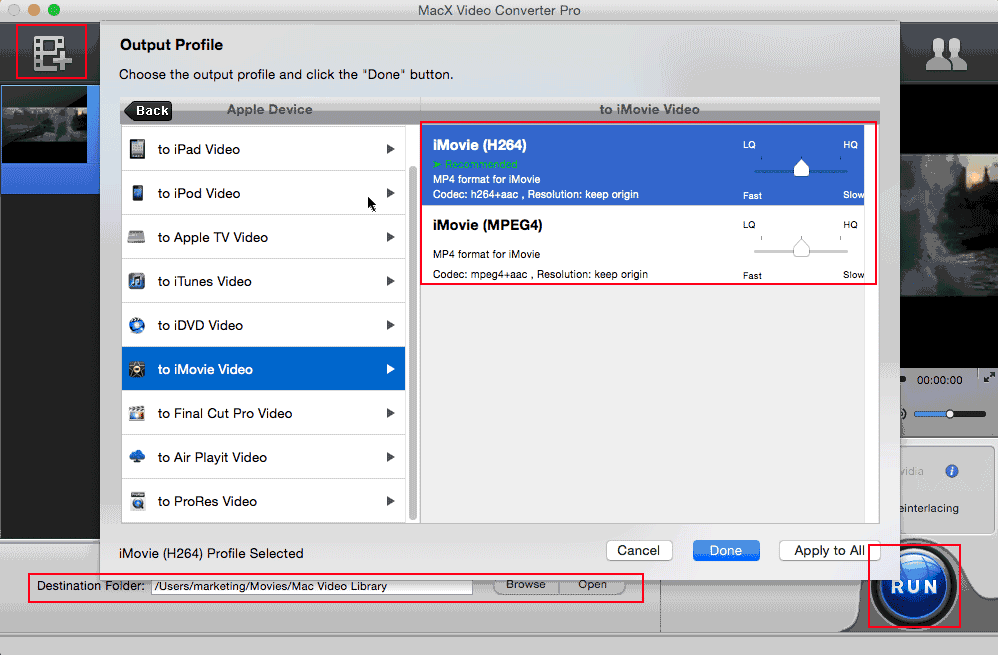Select to iMovie Video category label

tap(205, 369)
